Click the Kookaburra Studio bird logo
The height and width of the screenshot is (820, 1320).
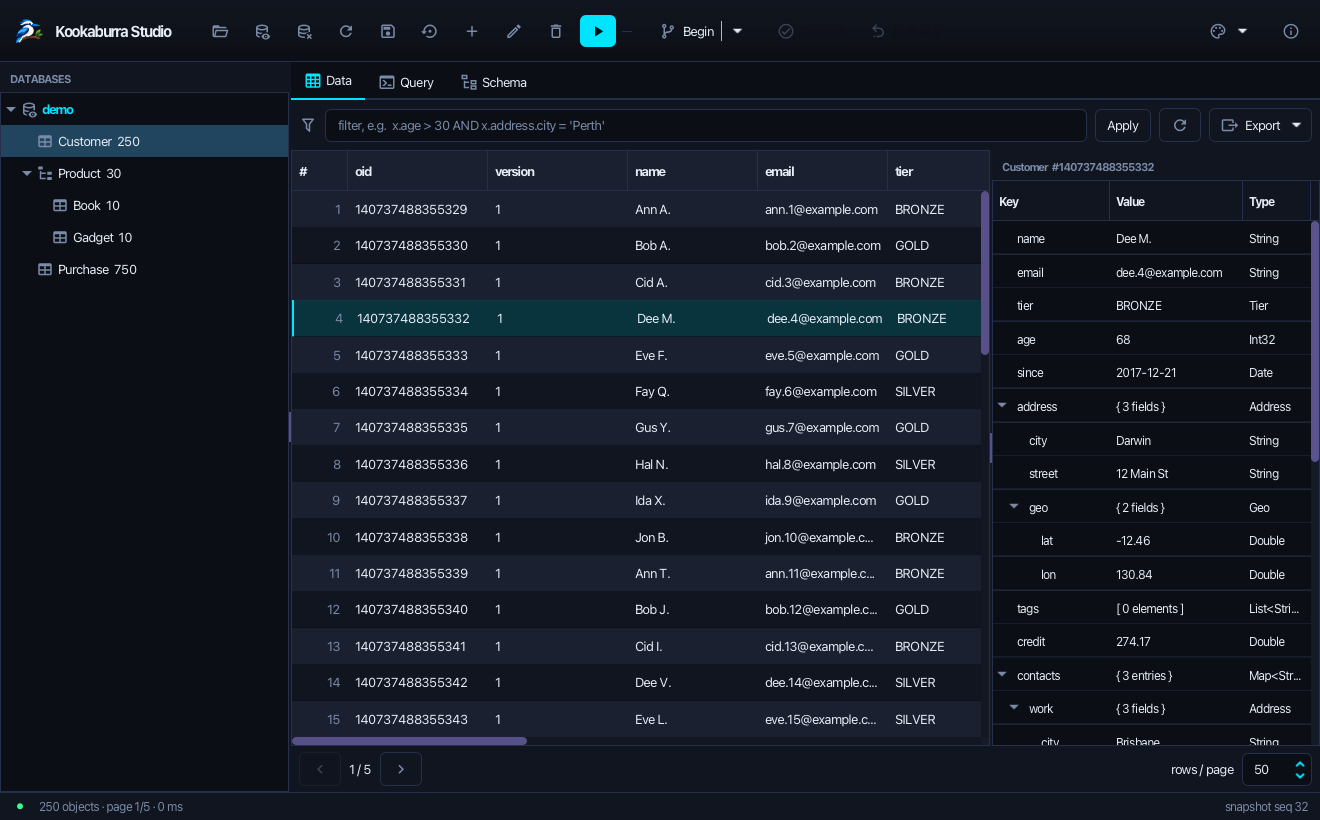point(29,31)
